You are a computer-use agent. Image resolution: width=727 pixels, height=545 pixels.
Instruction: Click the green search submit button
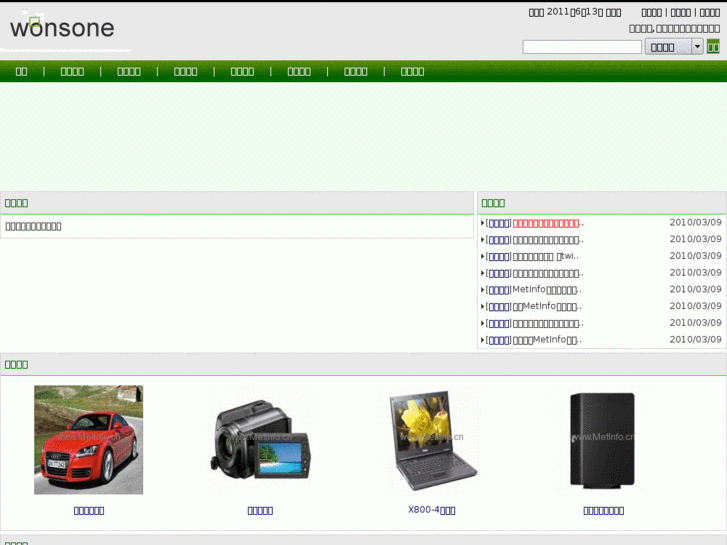point(713,47)
